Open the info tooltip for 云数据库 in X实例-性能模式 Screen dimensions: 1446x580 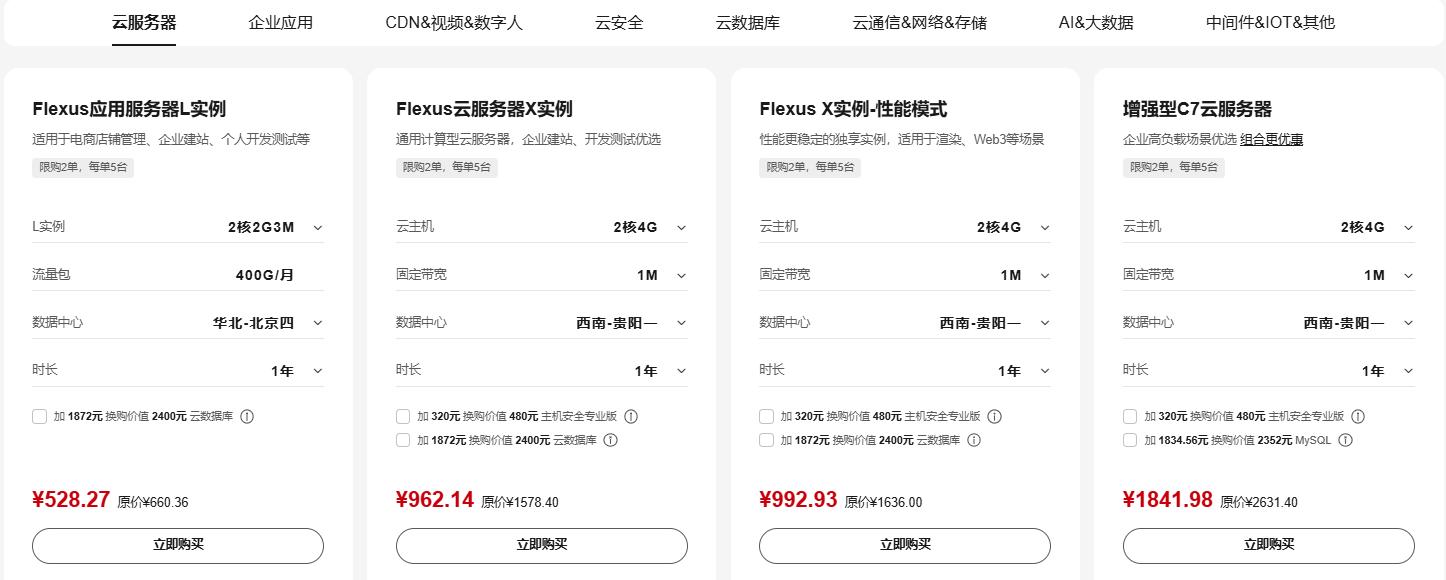point(972,439)
